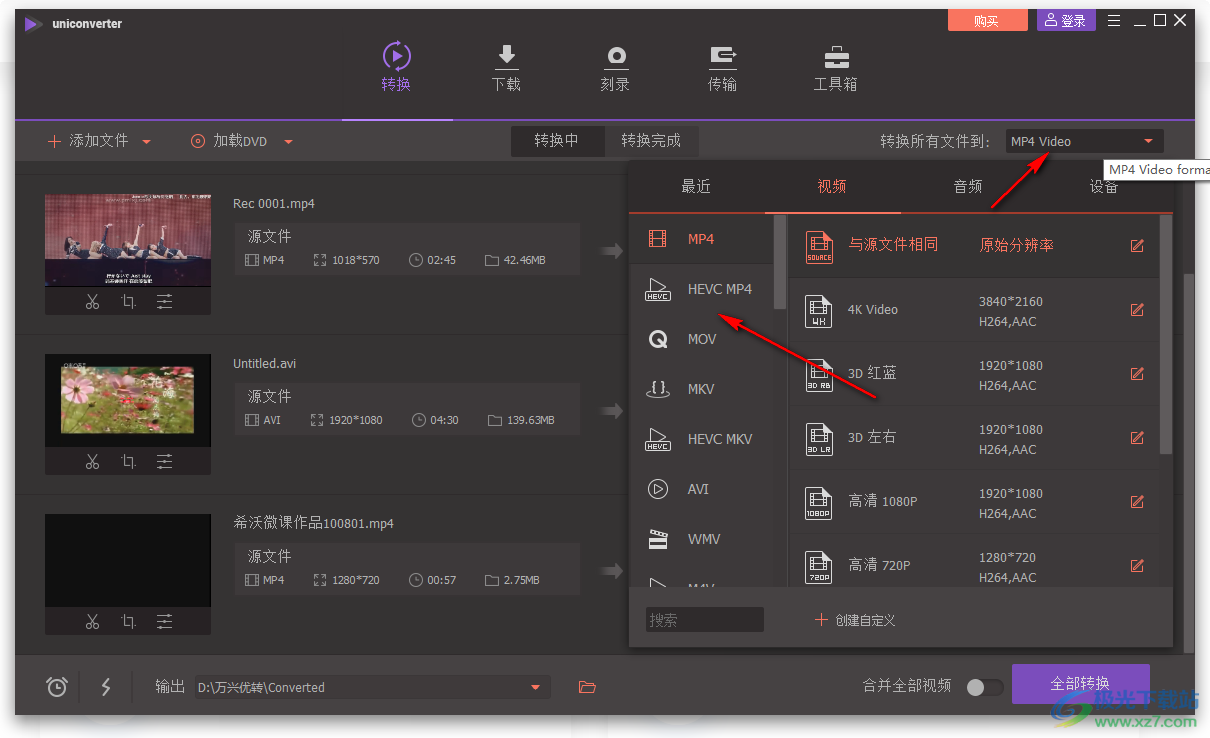
Task: Select the MOV format
Action: pos(701,339)
